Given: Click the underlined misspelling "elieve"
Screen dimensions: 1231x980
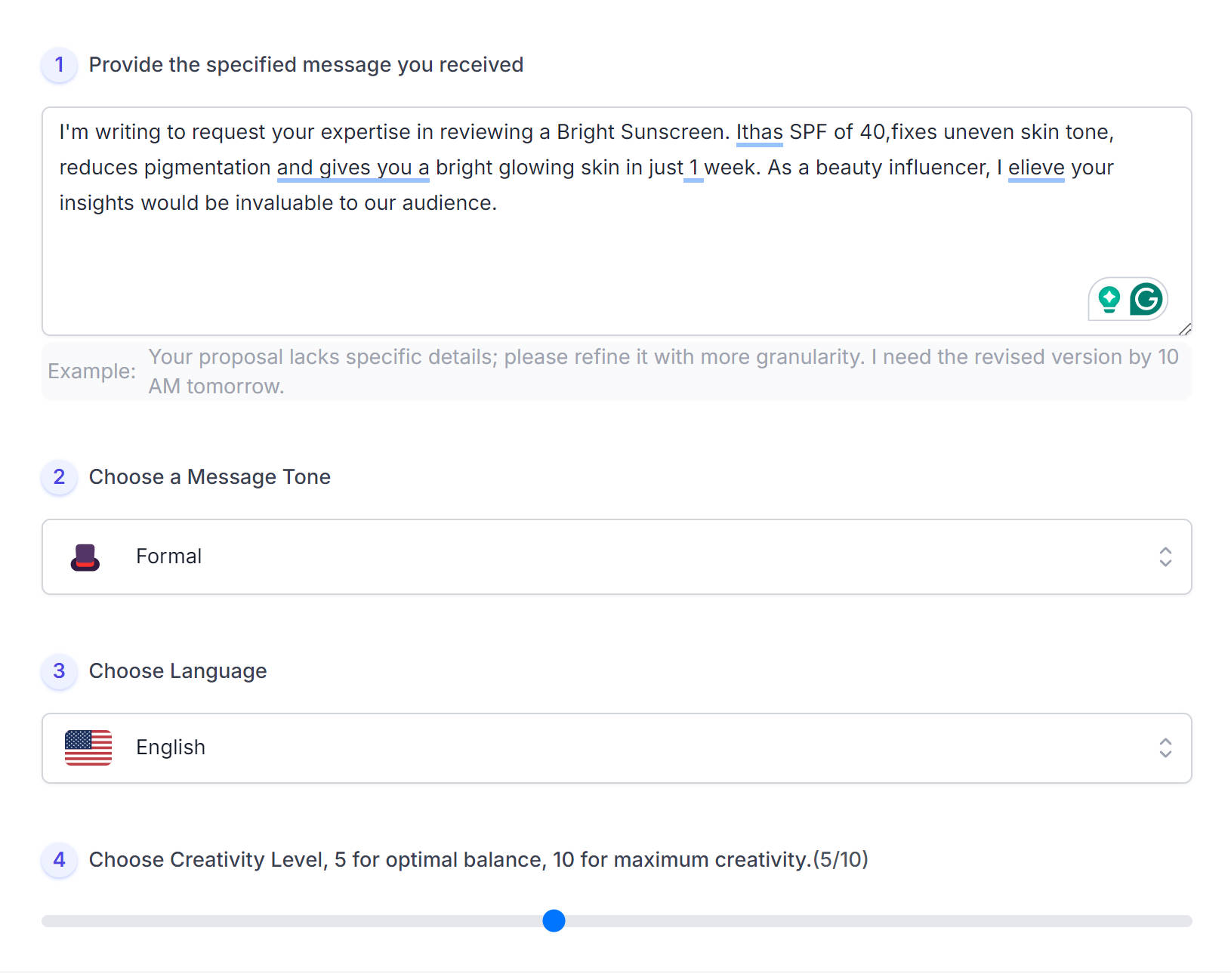Looking at the screenshot, I should [1035, 168].
